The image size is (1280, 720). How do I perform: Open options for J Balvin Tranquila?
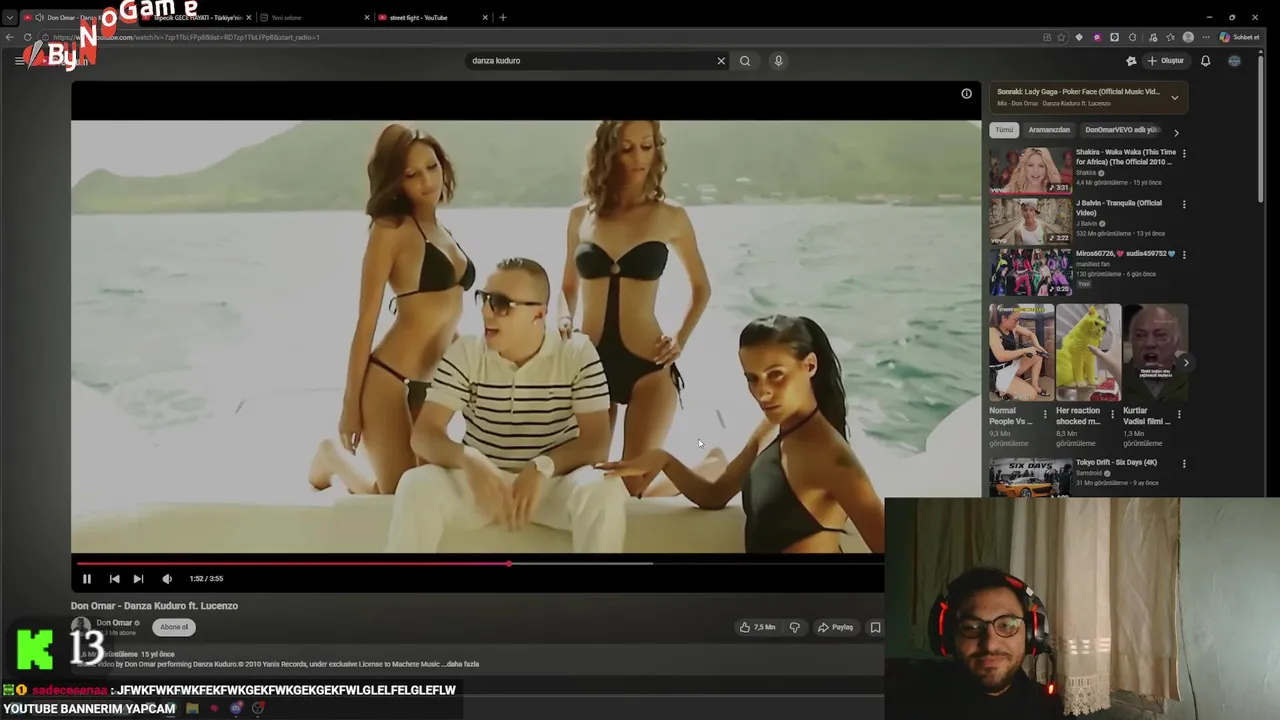(x=1184, y=204)
